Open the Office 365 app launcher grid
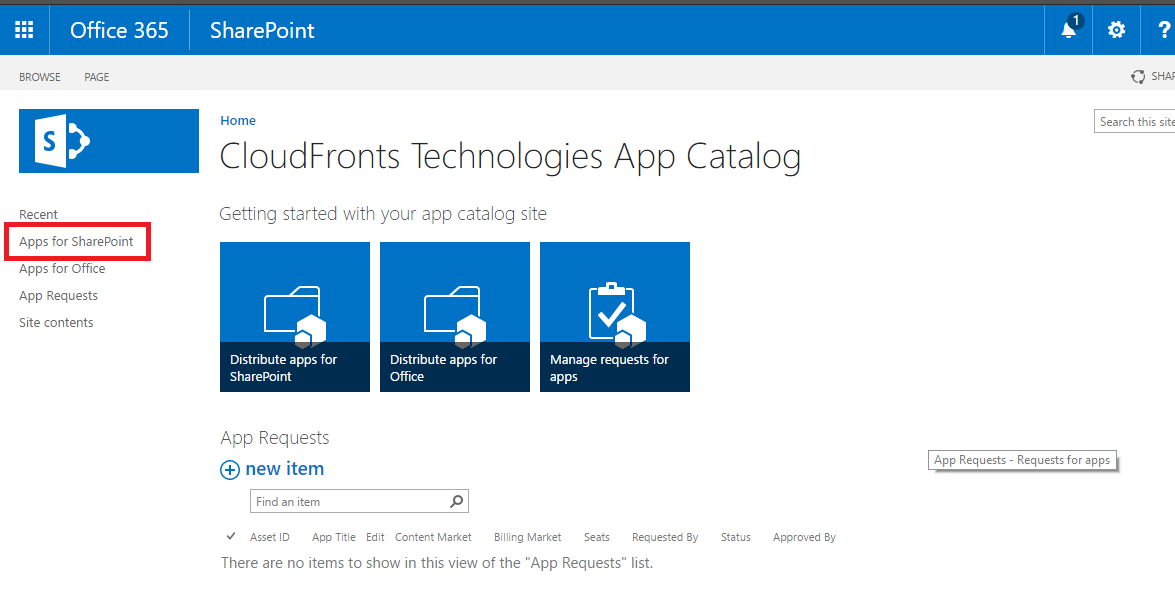 click(24, 30)
